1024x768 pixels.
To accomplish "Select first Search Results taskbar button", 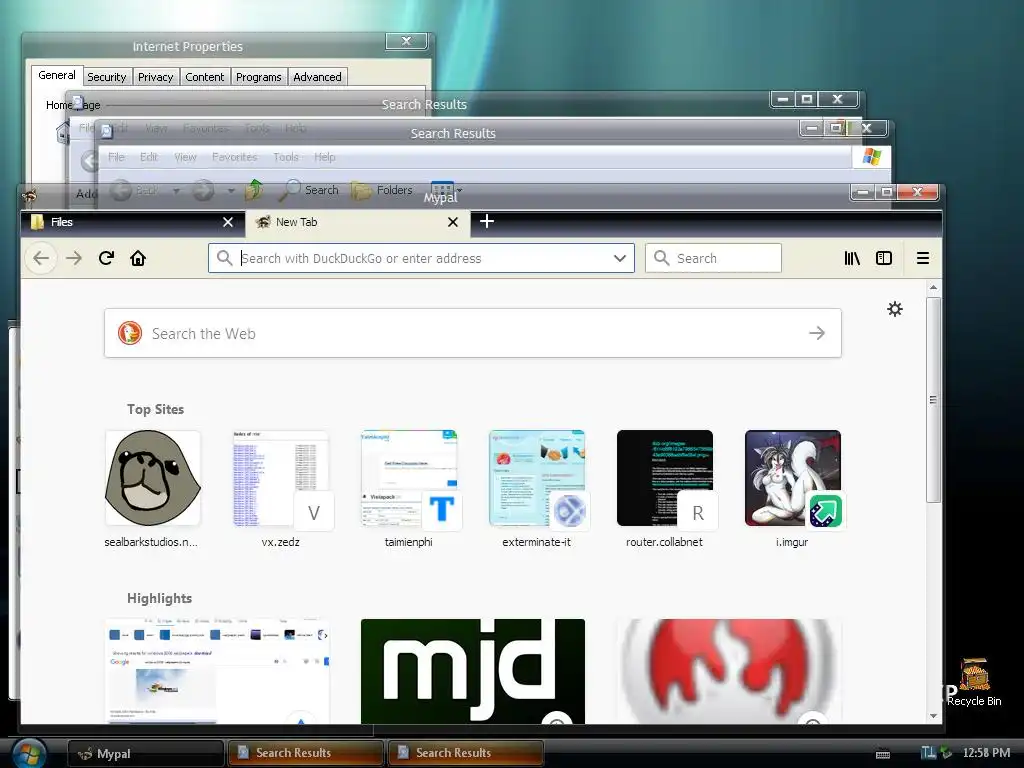I will pos(305,753).
